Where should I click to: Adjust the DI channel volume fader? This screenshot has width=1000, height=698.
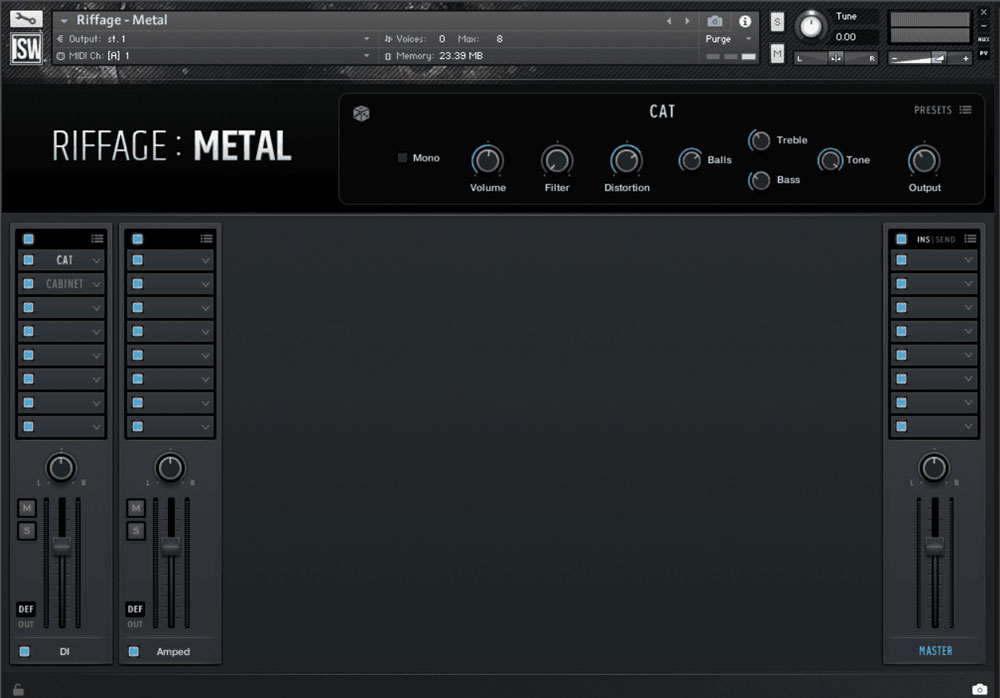[61, 545]
